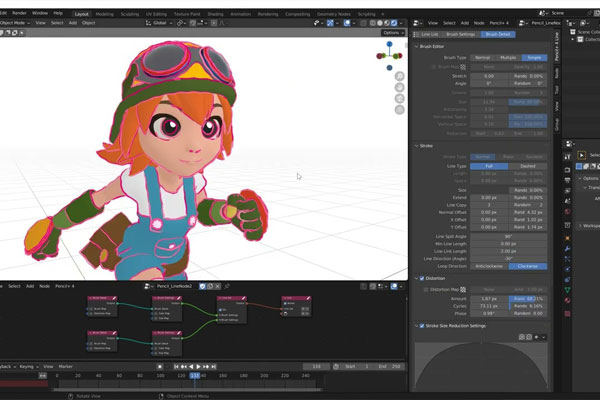The image size is (600, 400).
Task: Select rendered viewport shading sphere
Action: coord(394,23)
